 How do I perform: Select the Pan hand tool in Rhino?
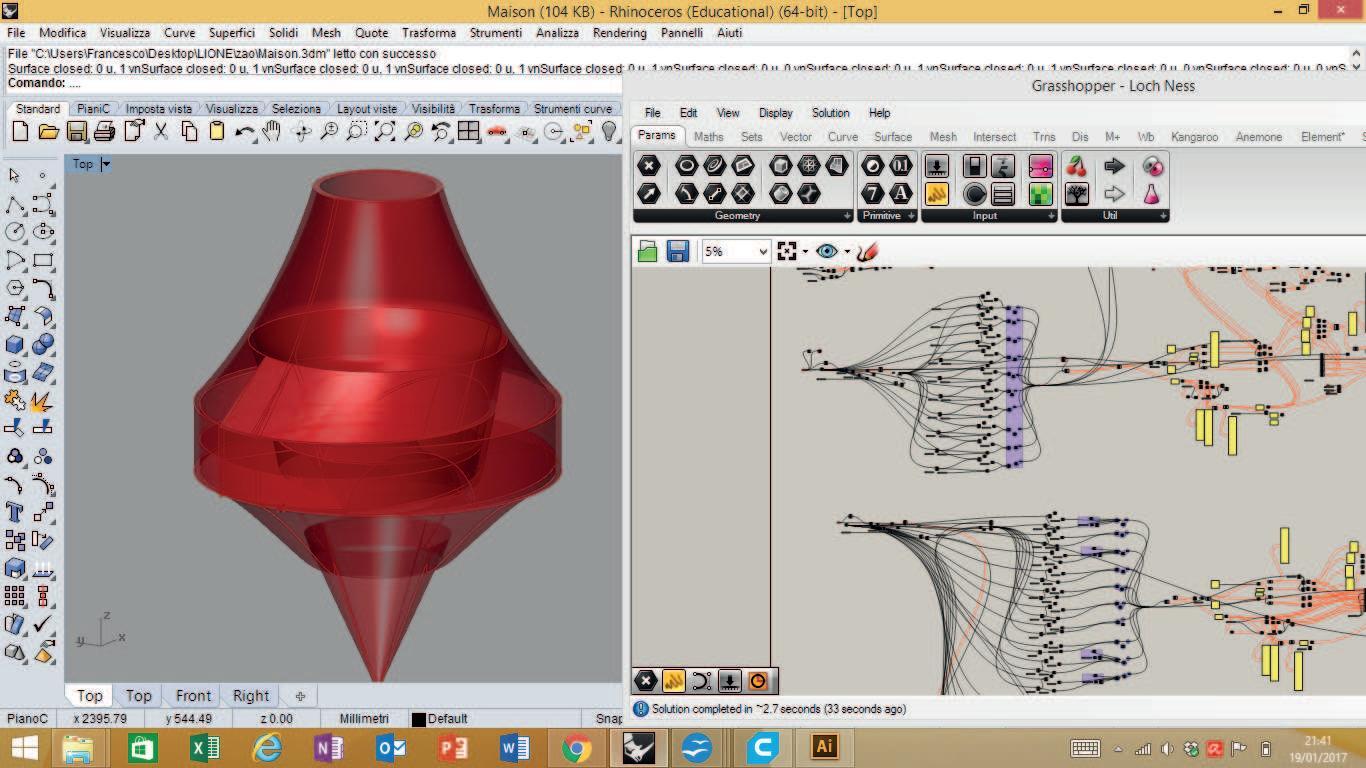pyautogui.click(x=272, y=132)
